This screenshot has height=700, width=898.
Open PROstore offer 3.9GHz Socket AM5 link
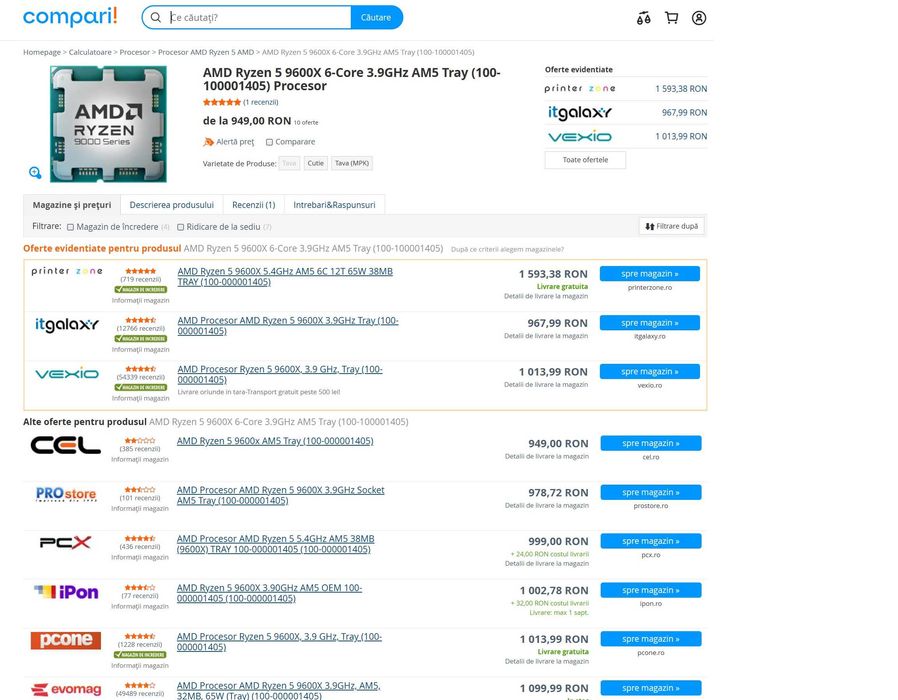281,495
